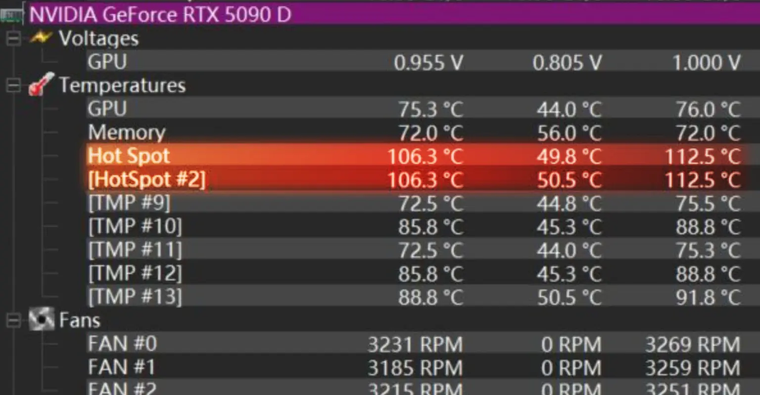Screen dimensions: 760x395
Task: Click the 0.955 V GPU voltage value
Action: pyautogui.click(x=428, y=63)
